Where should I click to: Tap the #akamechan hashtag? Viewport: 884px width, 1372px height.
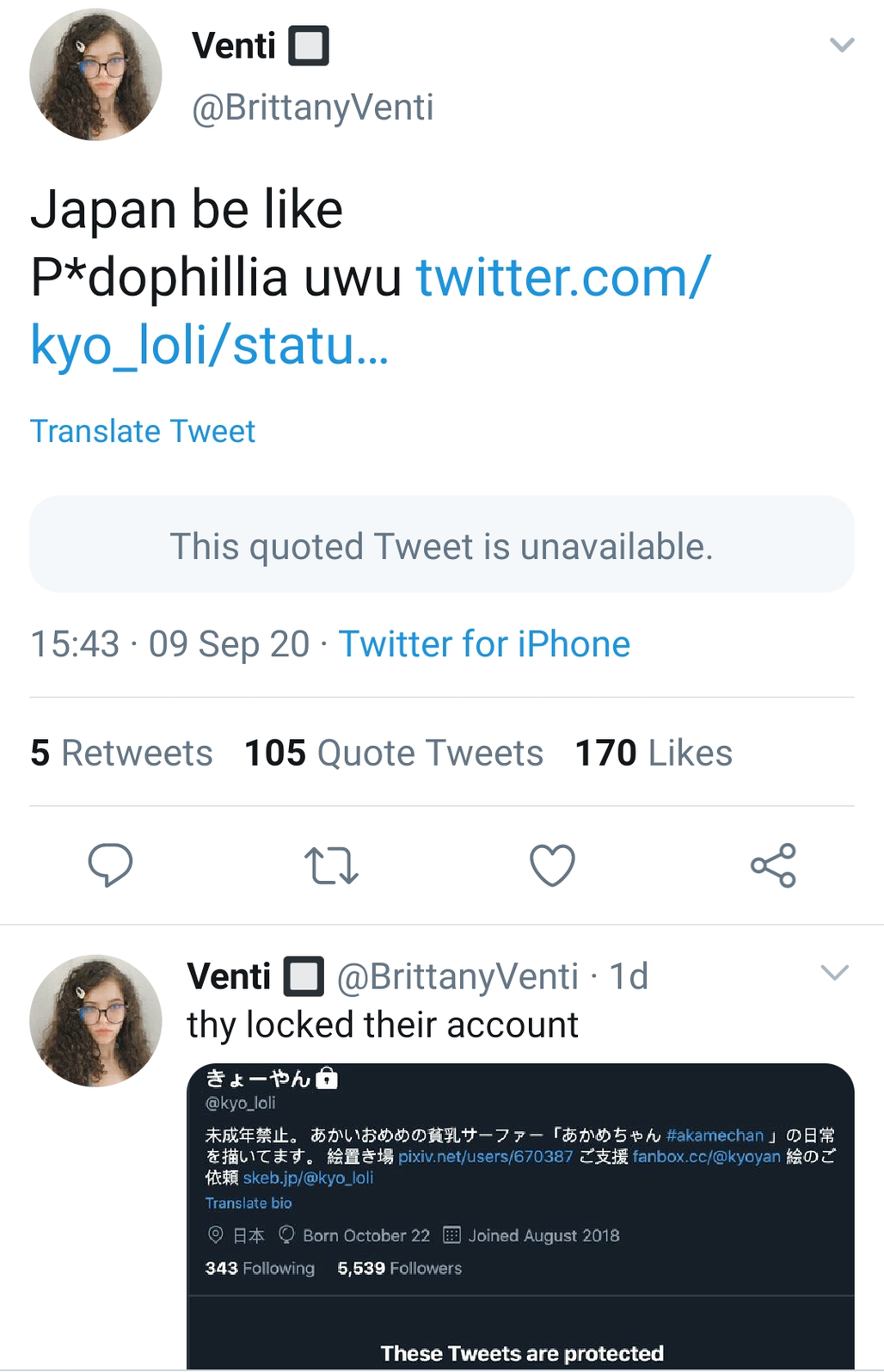click(715, 1135)
